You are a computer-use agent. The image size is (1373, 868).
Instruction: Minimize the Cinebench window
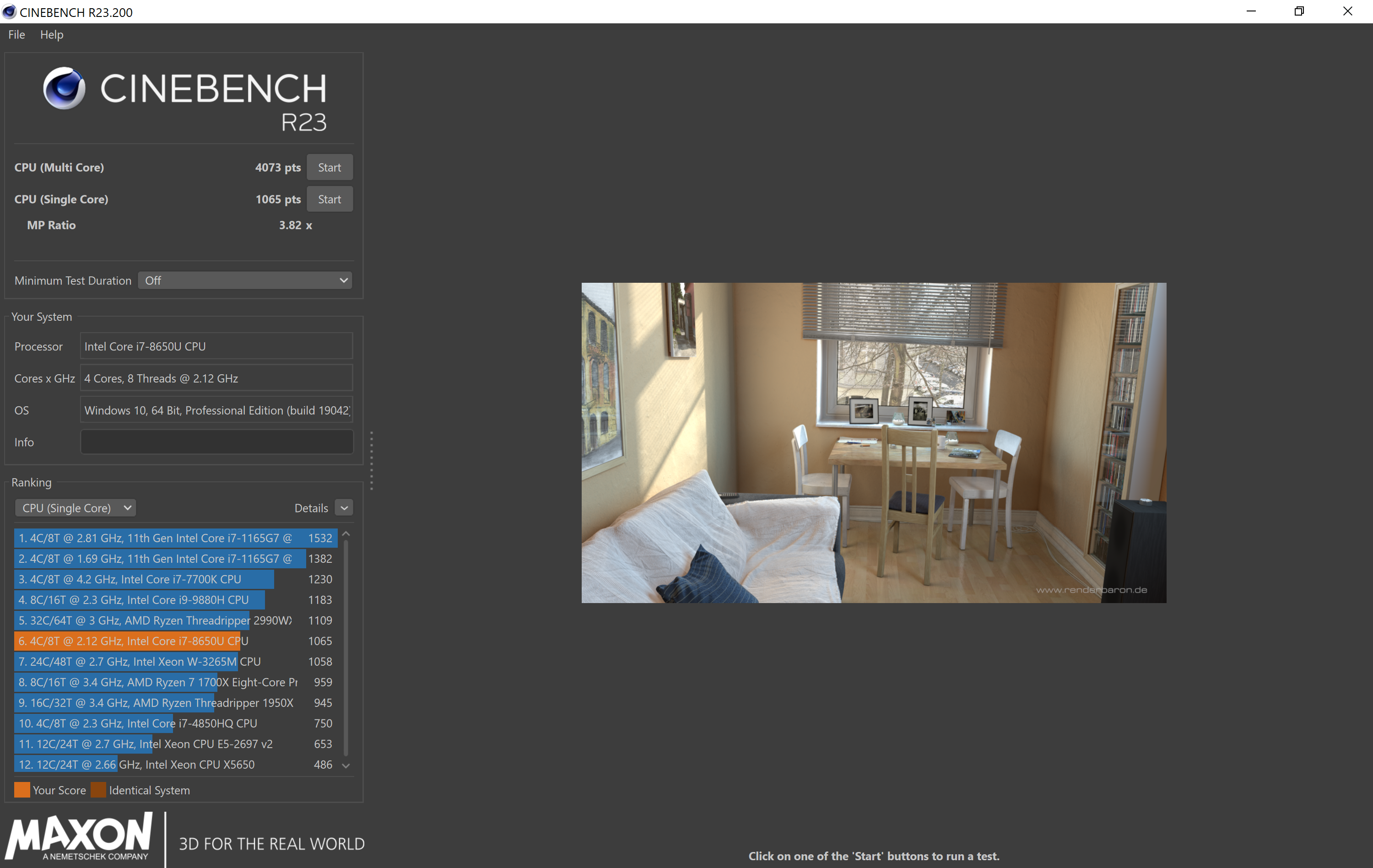1251,11
